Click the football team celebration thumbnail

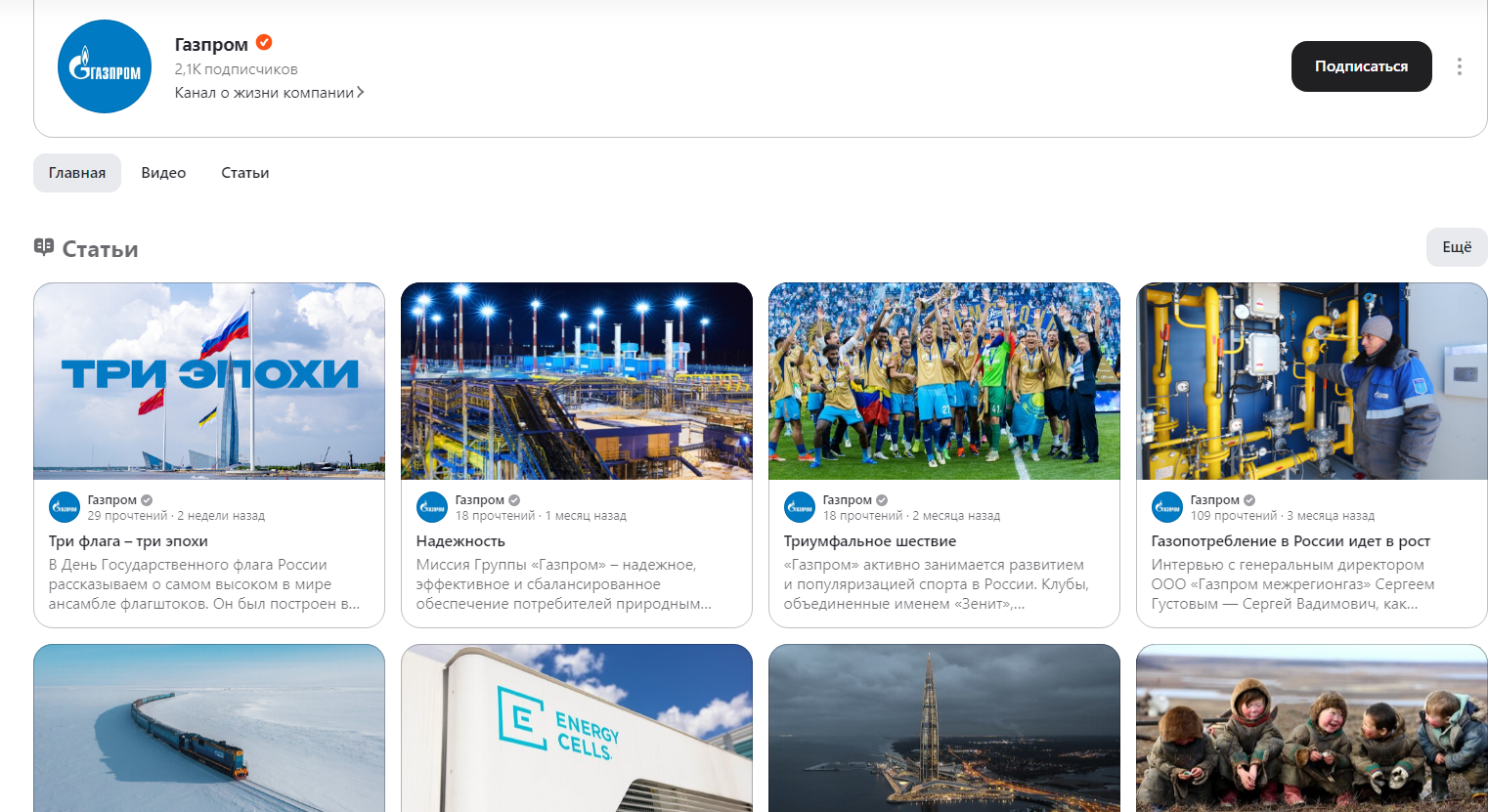tap(944, 381)
